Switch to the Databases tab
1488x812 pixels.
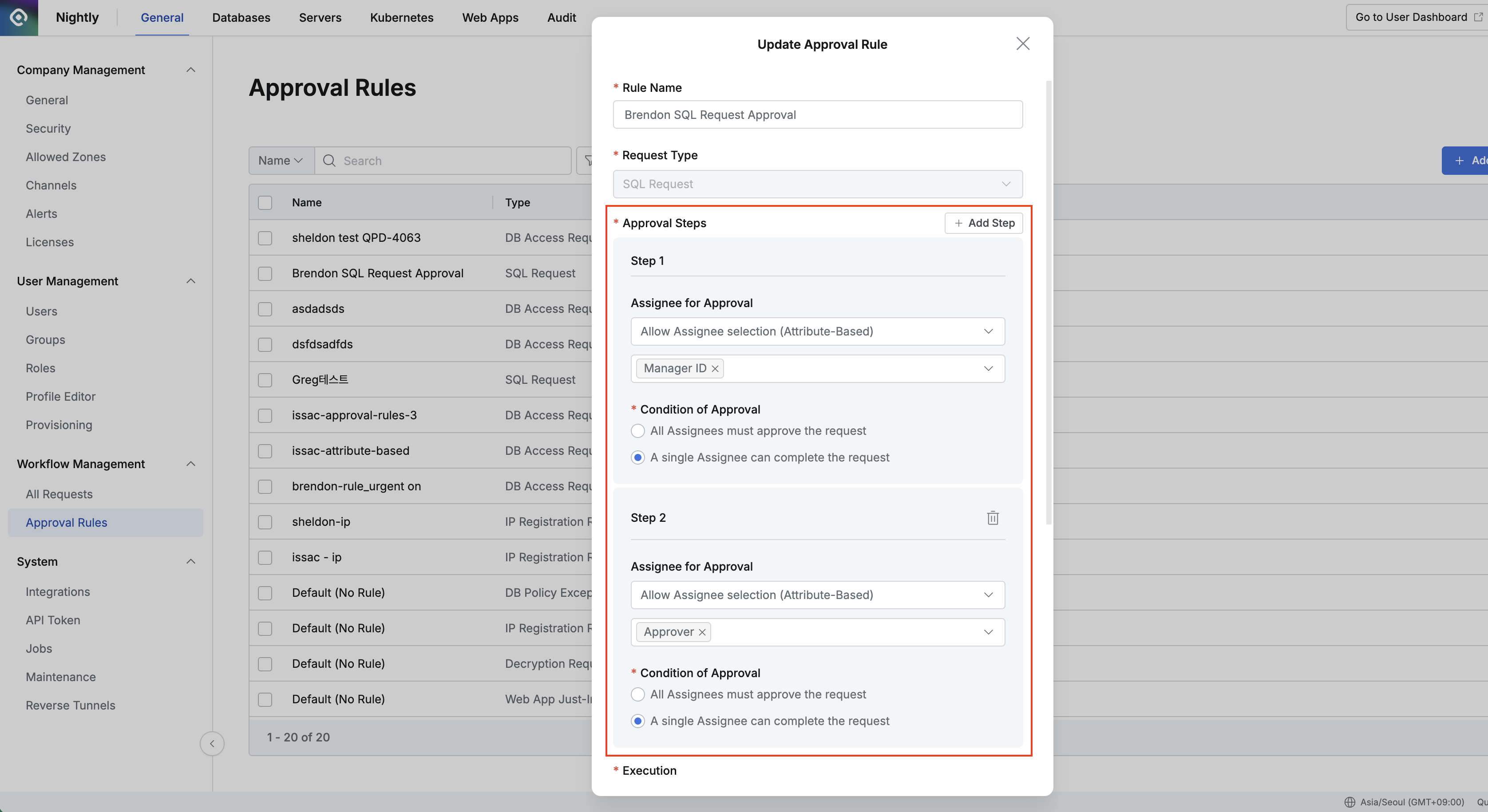(x=241, y=17)
